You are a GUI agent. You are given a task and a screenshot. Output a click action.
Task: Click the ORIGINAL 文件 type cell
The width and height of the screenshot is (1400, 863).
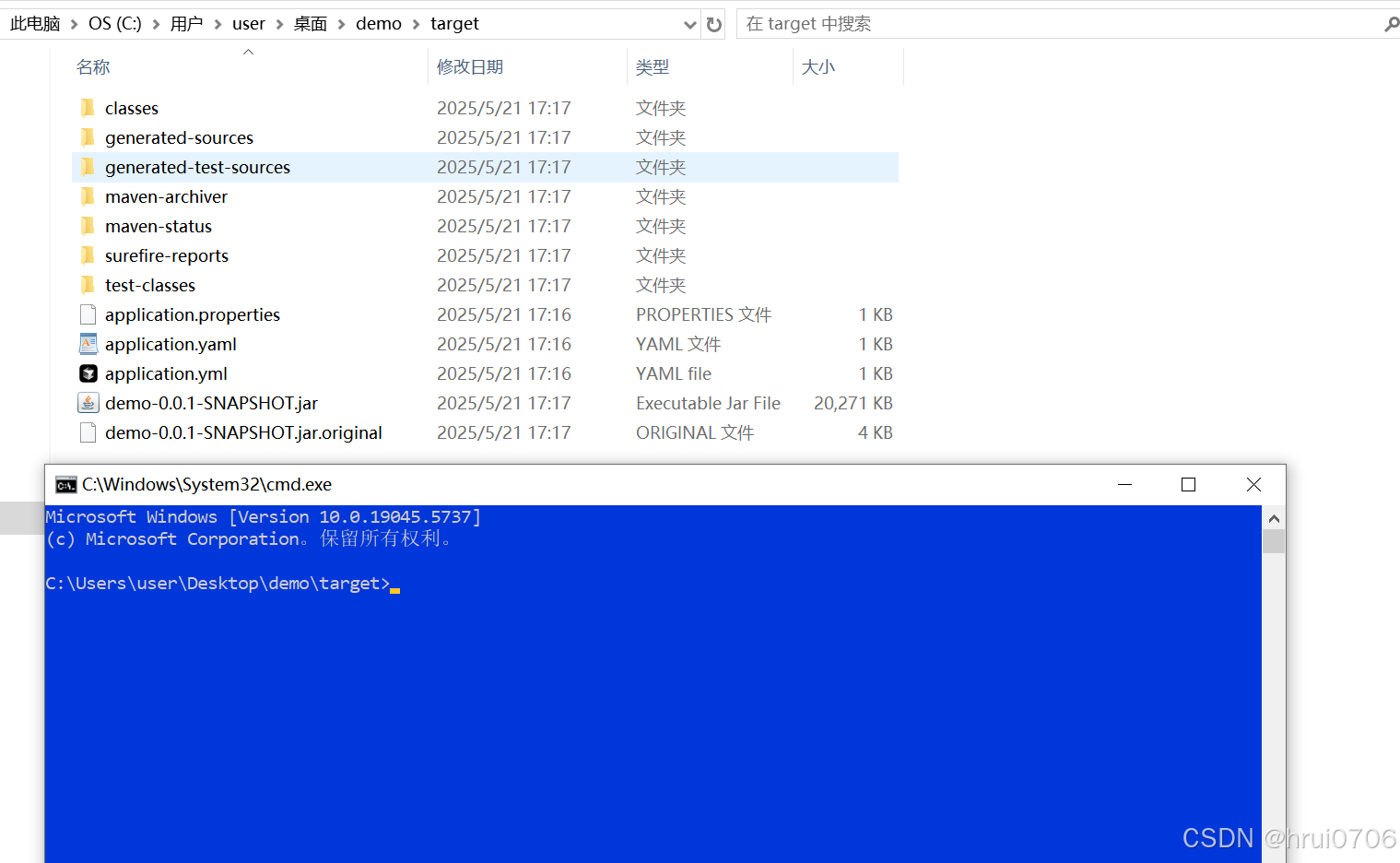pos(695,432)
